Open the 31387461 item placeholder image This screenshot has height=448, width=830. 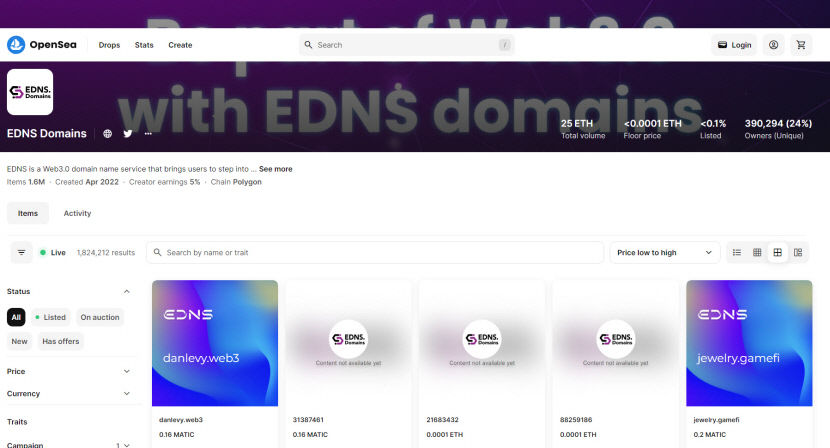click(x=348, y=343)
